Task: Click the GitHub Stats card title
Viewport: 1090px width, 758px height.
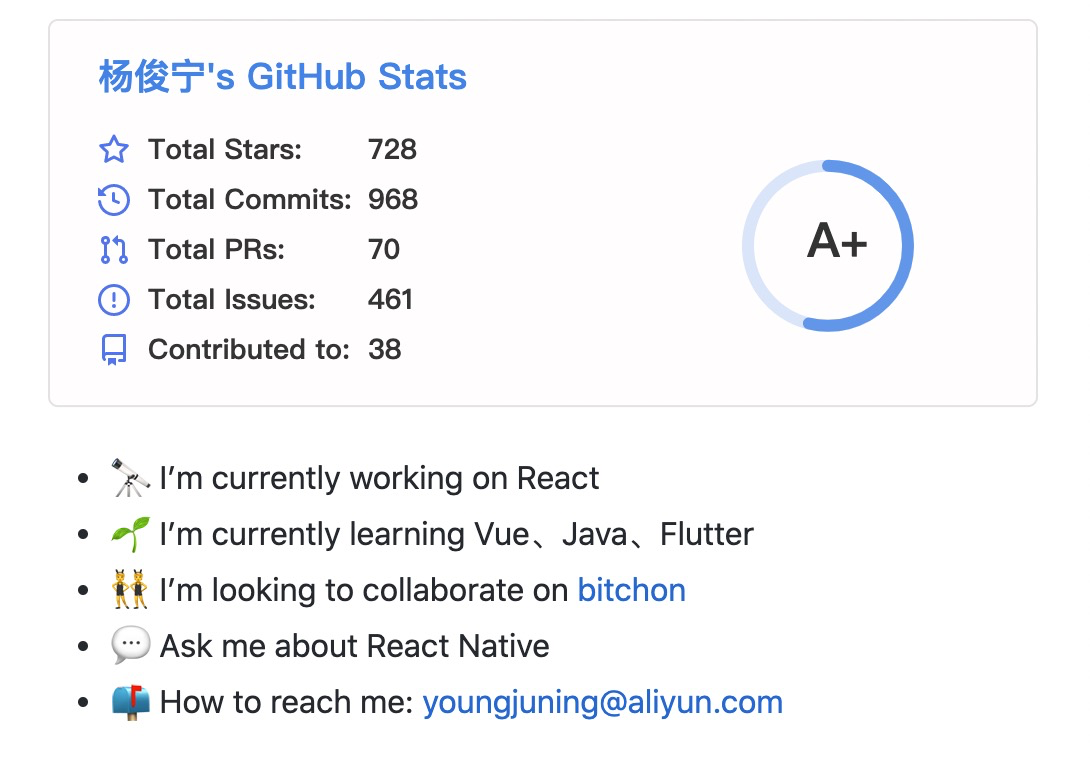Action: coord(283,77)
